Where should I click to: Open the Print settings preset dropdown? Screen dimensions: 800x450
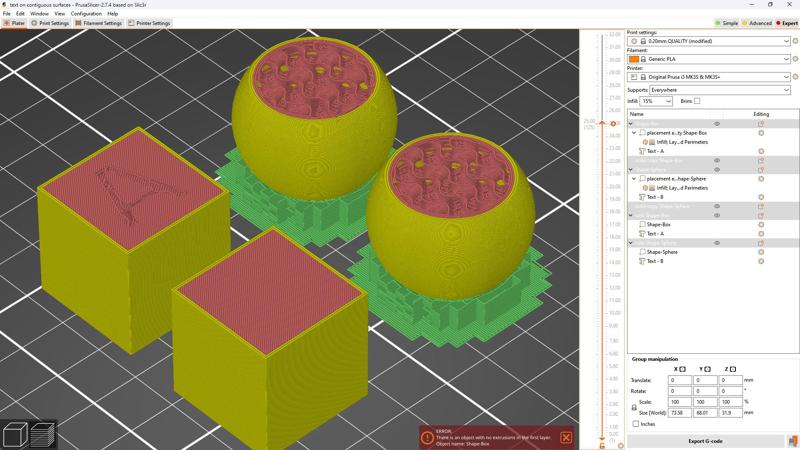click(x=709, y=41)
